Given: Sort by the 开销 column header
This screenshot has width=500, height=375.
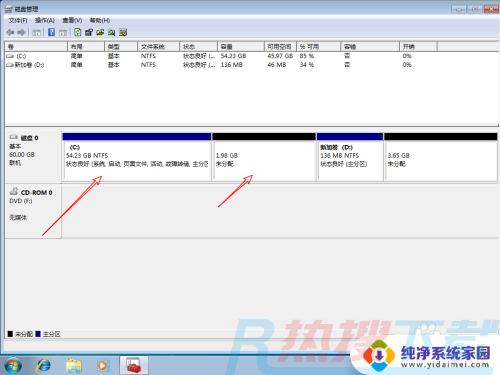Looking at the screenshot, I should pos(418,47).
